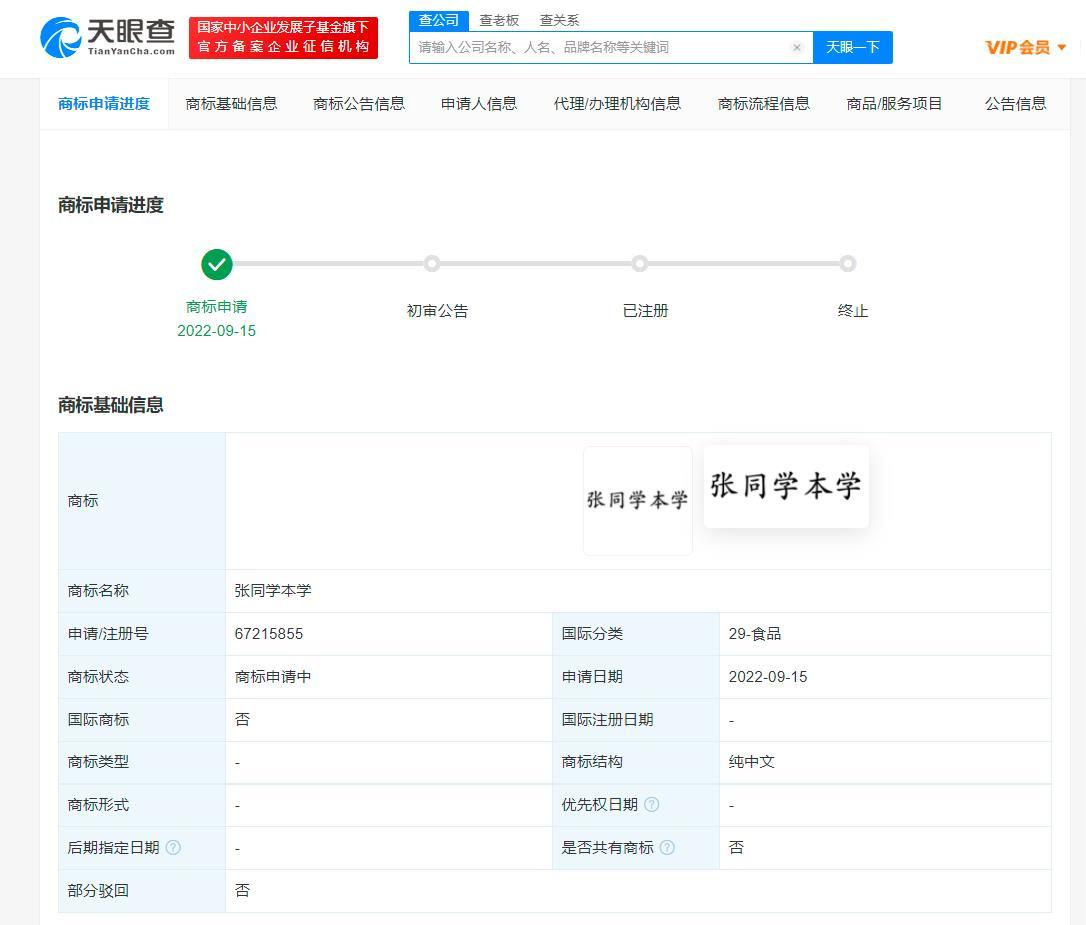The width and height of the screenshot is (1086, 925).
Task: Select the 查关系 search tab
Action: pos(559,20)
